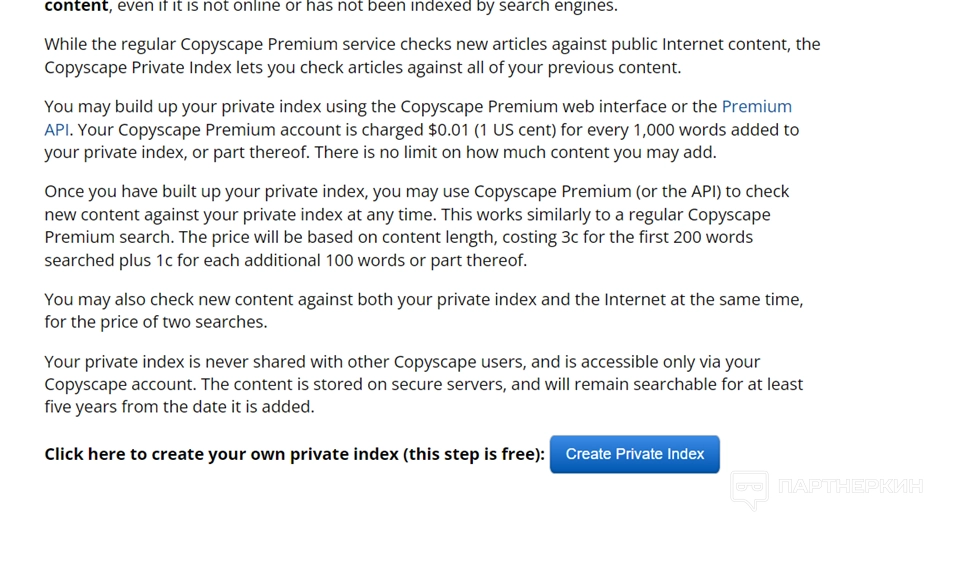Click the Create Private Index button
The width and height of the screenshot is (974, 563).
click(634, 454)
